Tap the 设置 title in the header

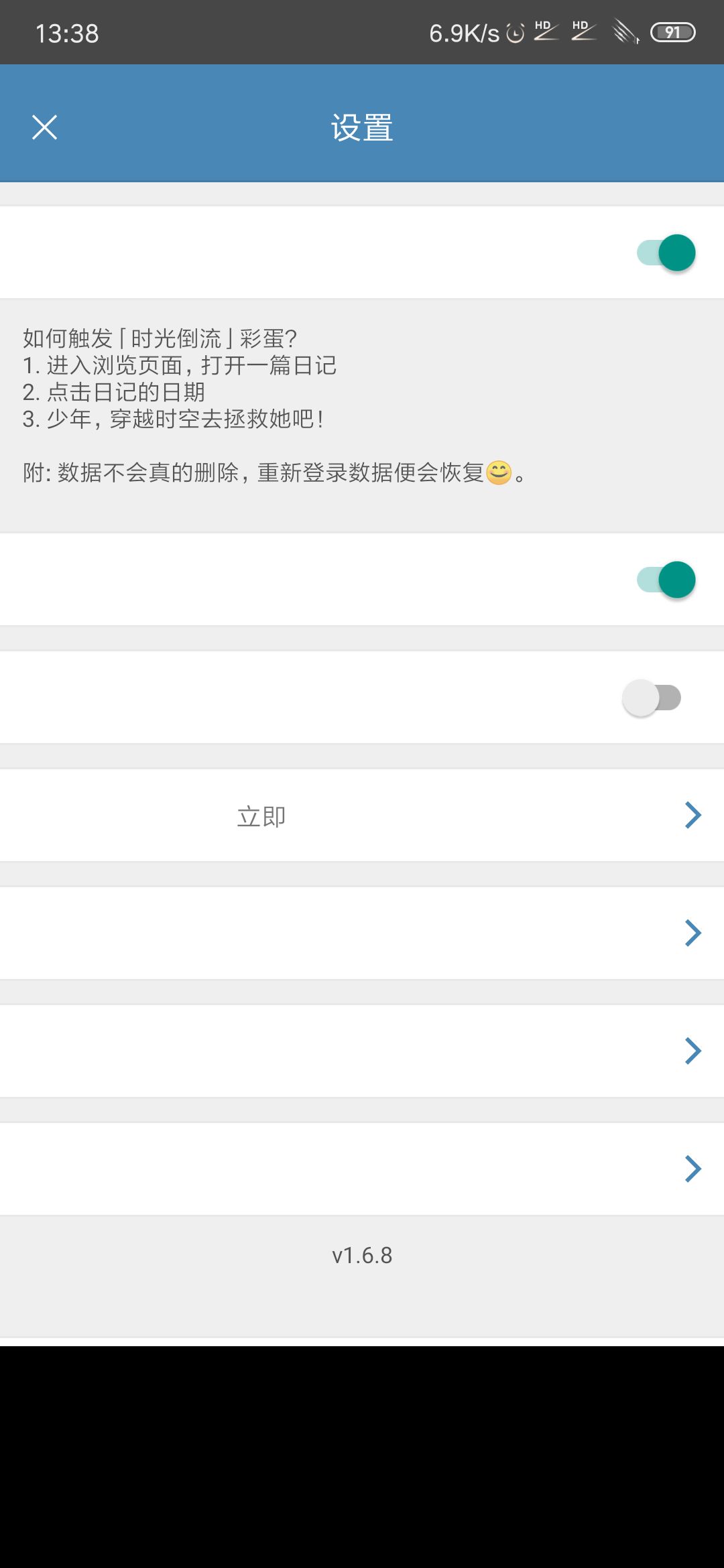point(362,127)
